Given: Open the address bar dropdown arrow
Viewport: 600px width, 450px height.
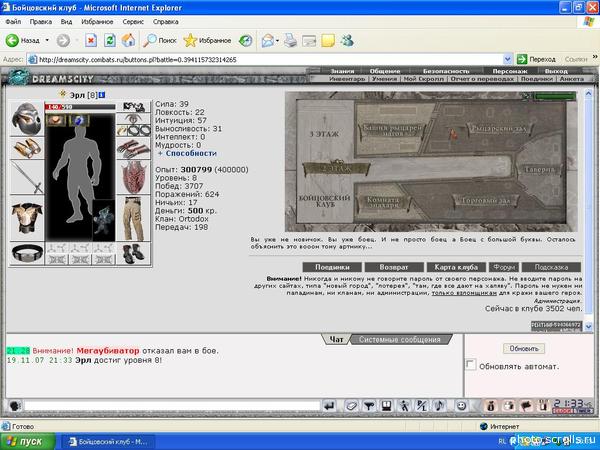Looking at the screenshot, I should [507, 59].
